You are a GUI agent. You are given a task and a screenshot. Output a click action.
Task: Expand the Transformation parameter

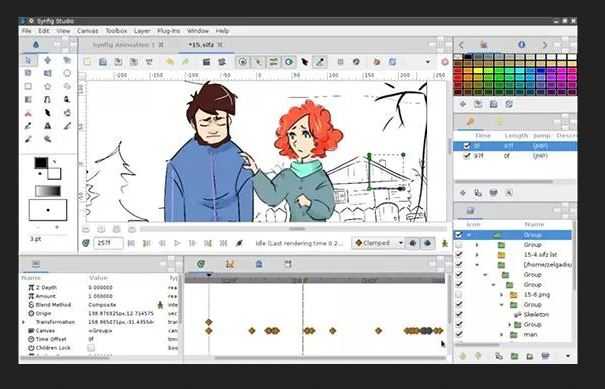click(x=24, y=322)
